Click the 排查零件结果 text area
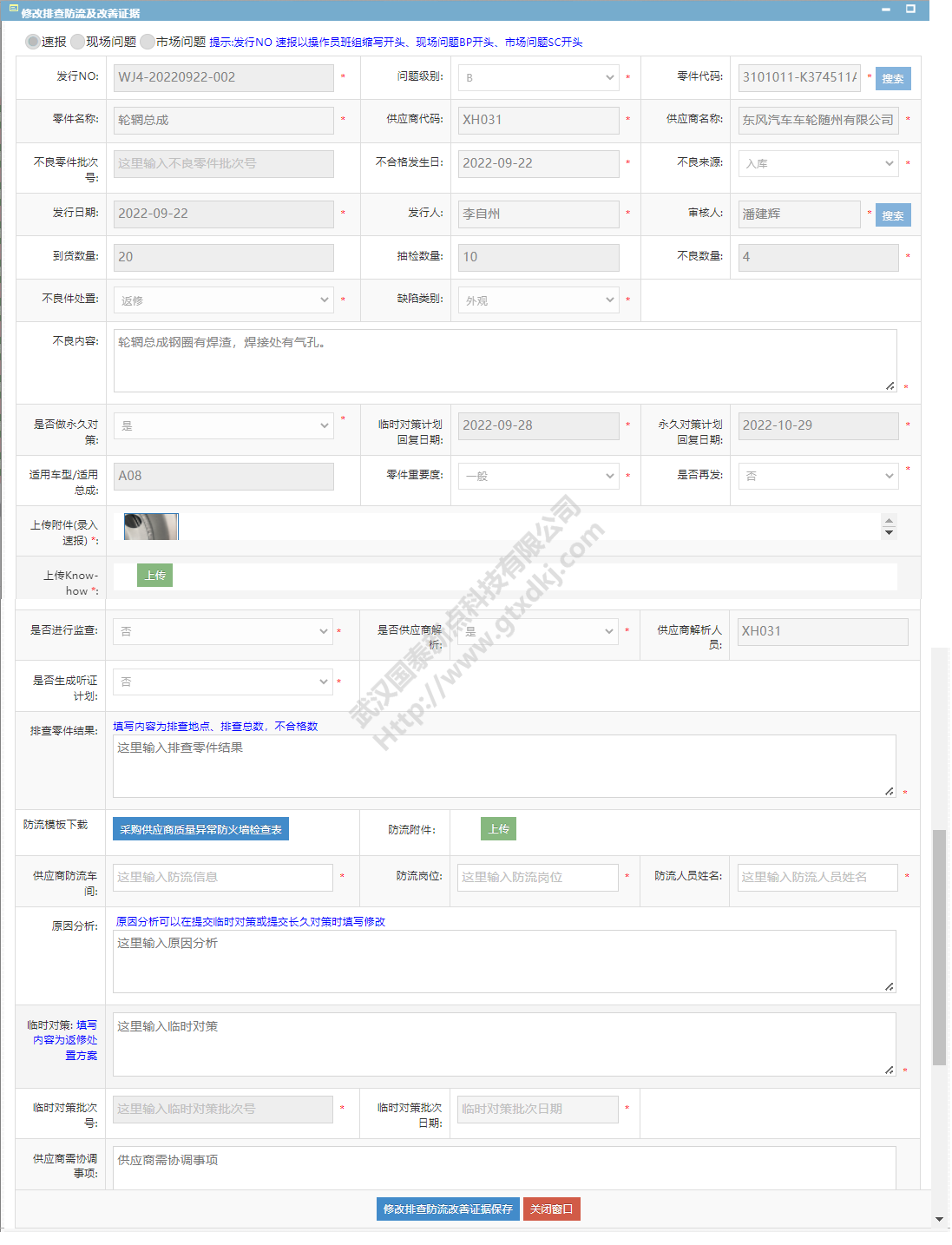The image size is (952, 1245). click(503, 767)
